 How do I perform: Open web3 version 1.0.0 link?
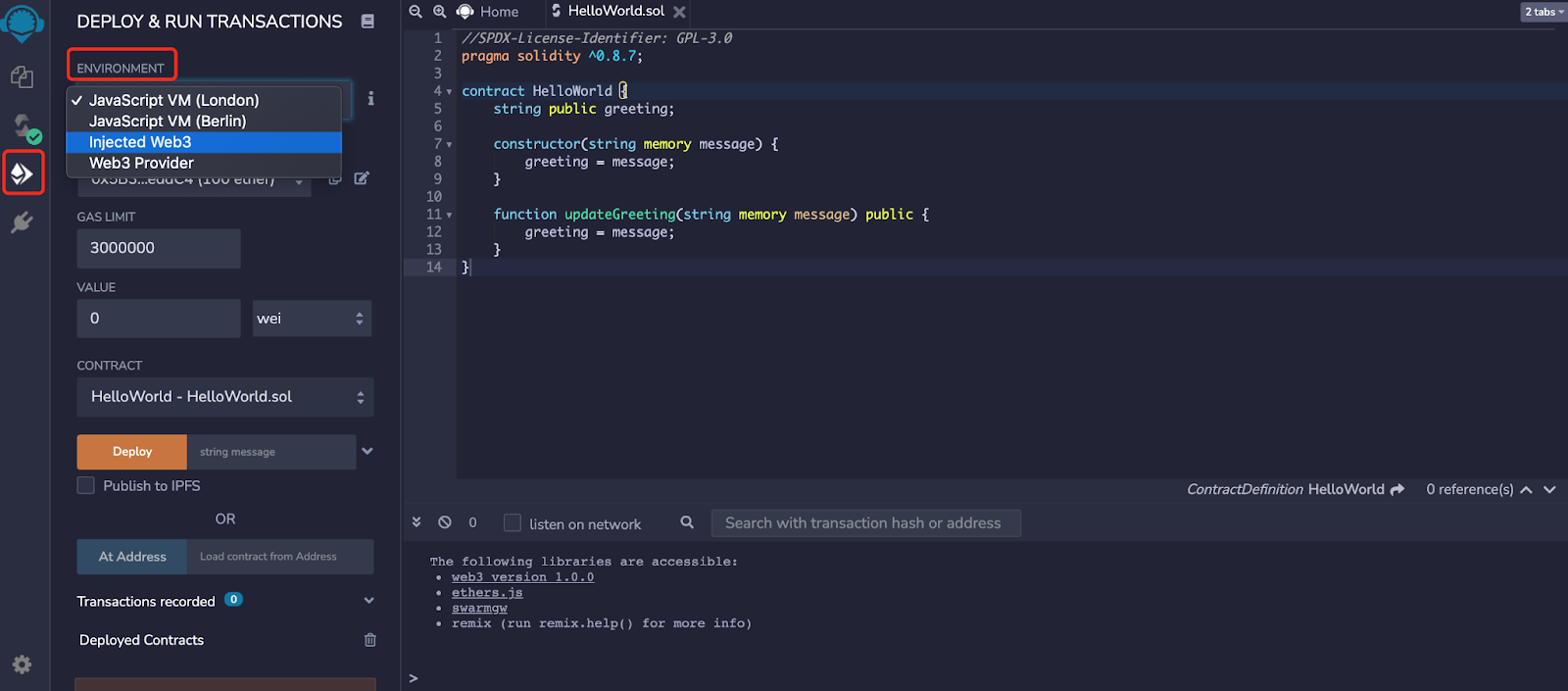coord(522,577)
